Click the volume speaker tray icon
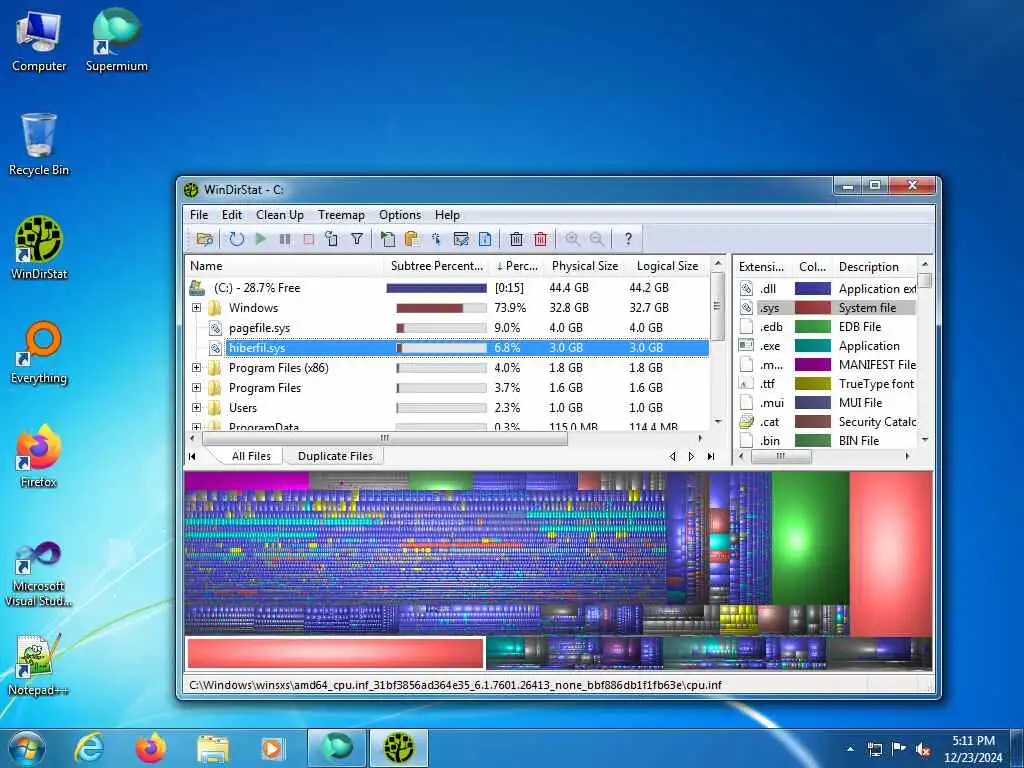The image size is (1024, 768). [x=923, y=750]
